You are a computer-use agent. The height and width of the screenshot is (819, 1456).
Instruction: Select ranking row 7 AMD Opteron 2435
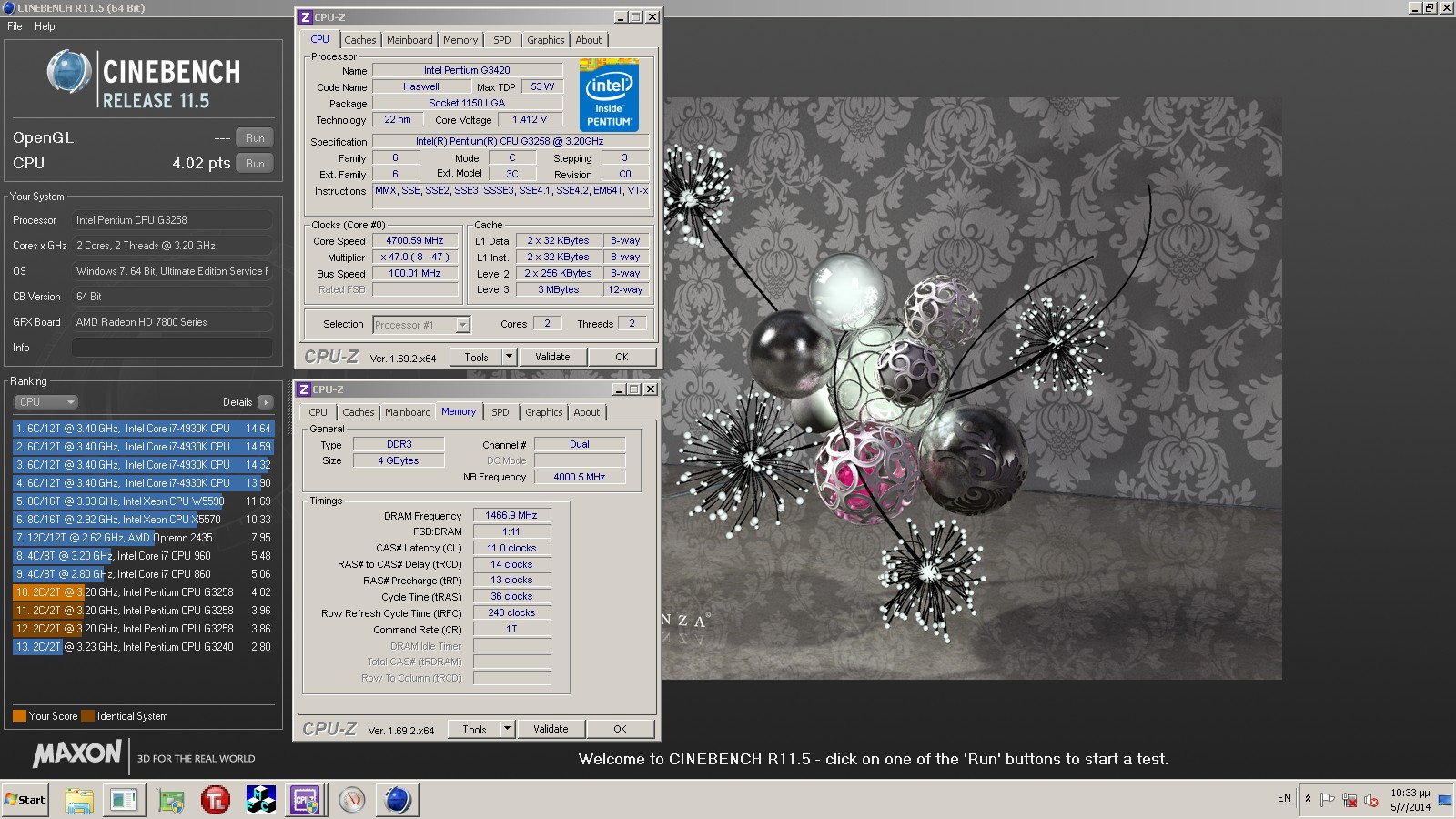tap(143, 538)
